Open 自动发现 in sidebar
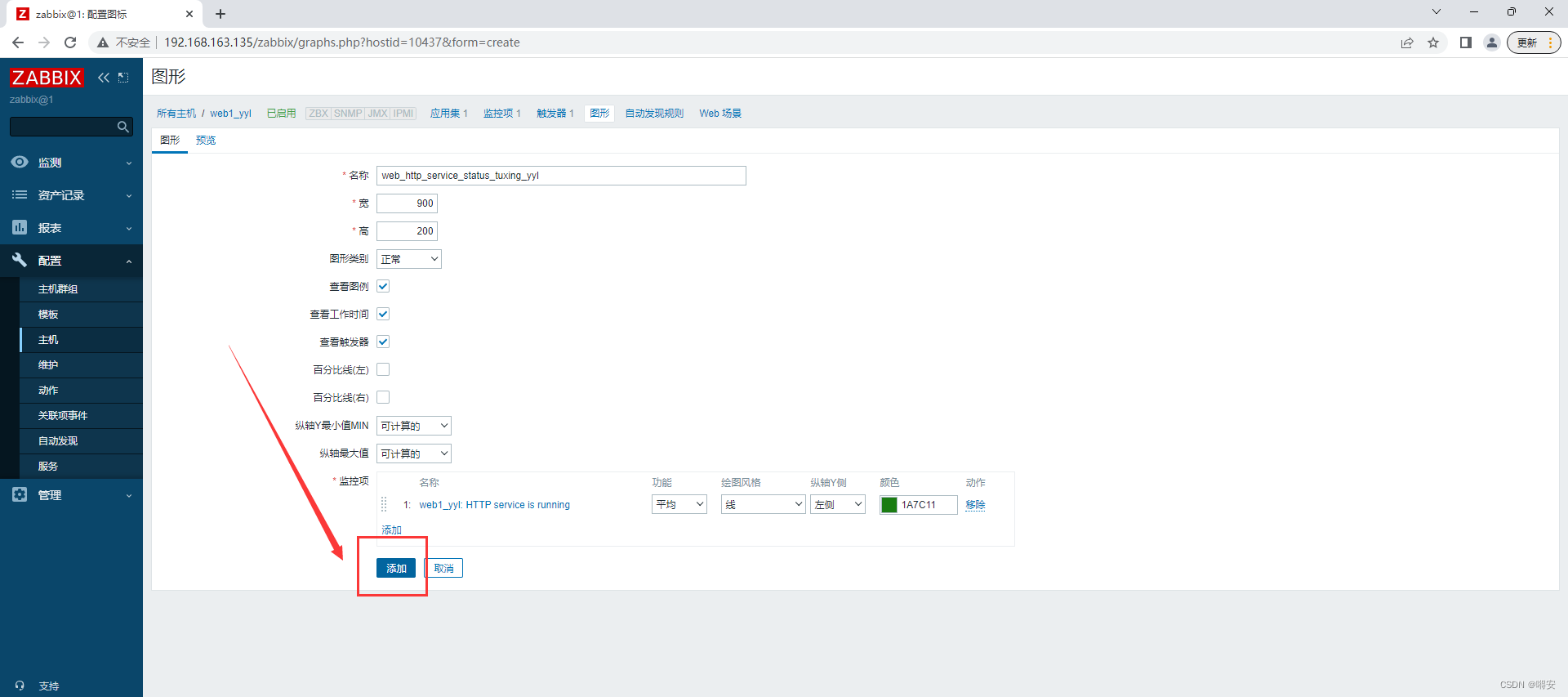1568x697 pixels. click(58, 441)
